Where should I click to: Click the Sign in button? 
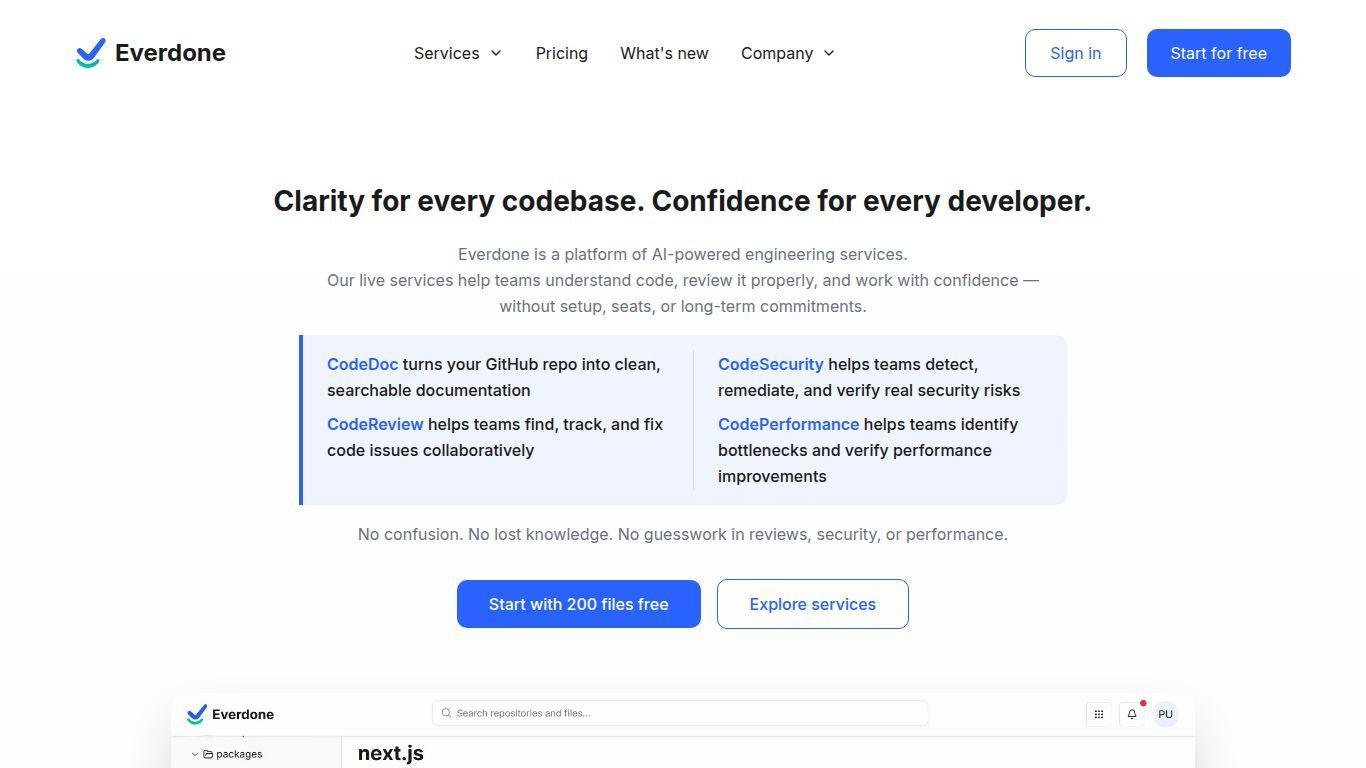1075,53
